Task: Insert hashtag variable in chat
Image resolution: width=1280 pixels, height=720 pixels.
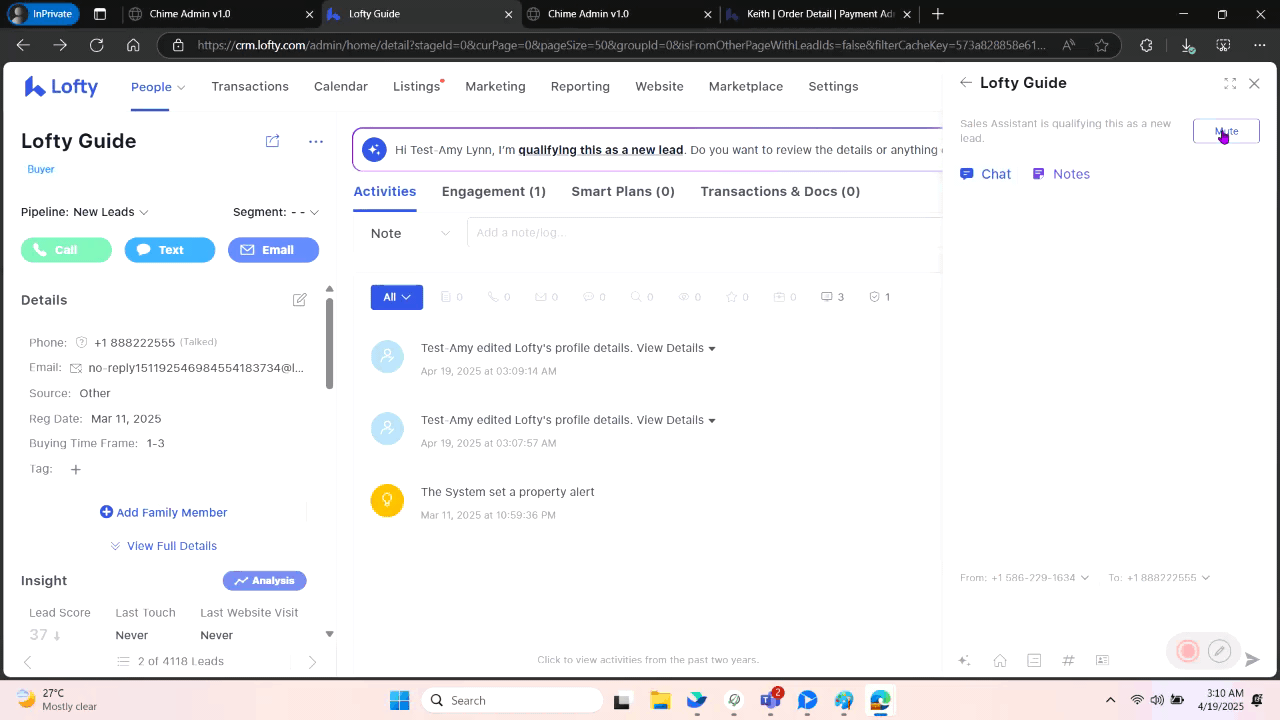Action: 1068,660
